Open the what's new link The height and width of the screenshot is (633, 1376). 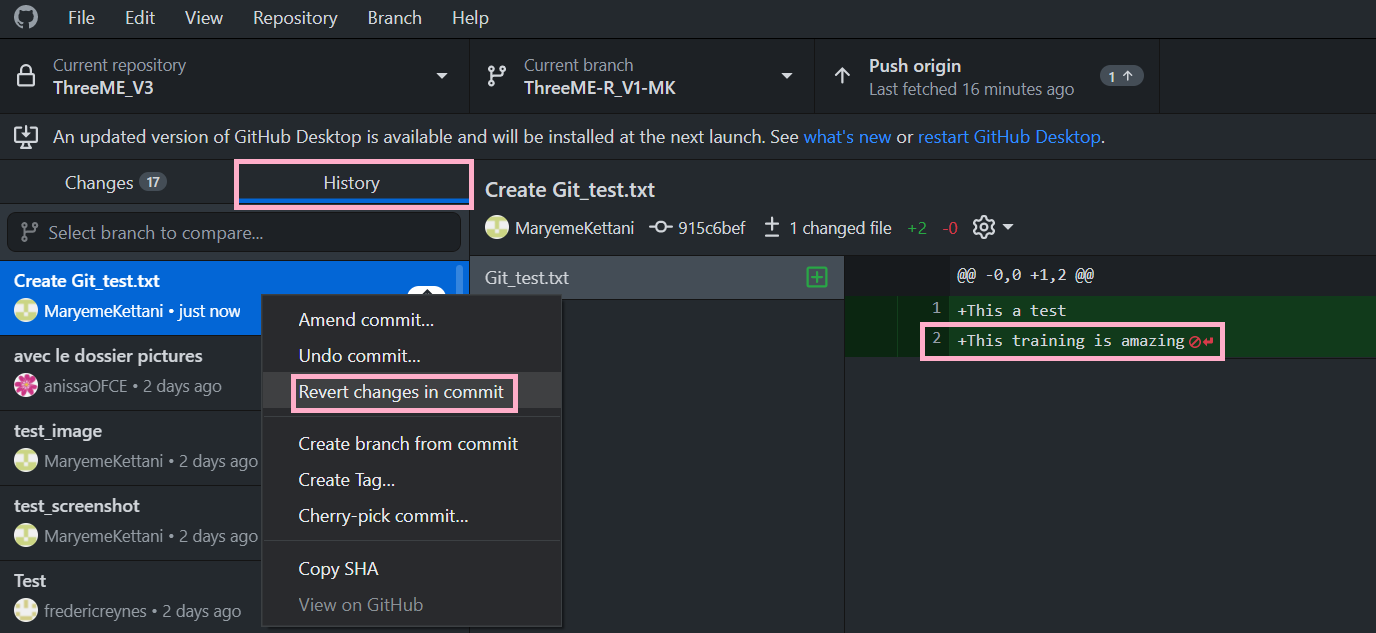tap(847, 137)
